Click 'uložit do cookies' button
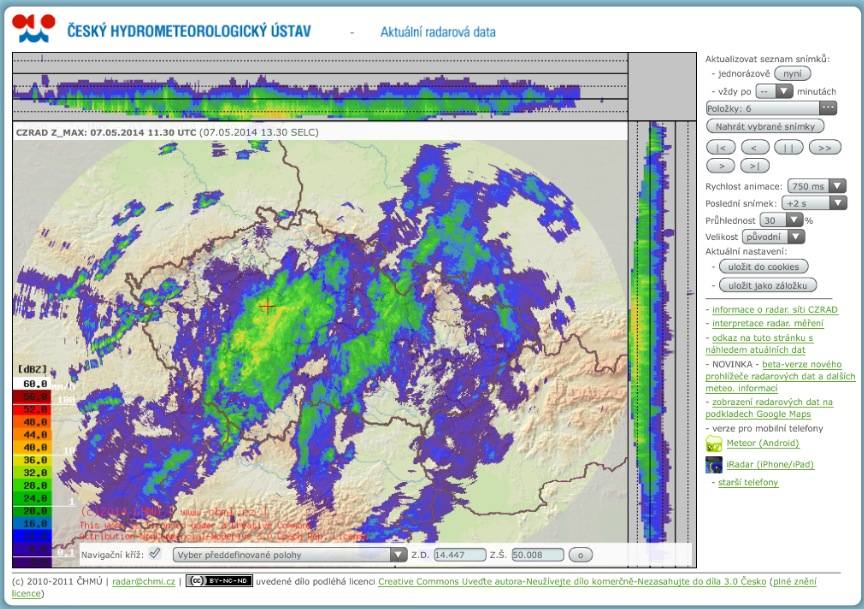Image resolution: width=864 pixels, height=609 pixels. [x=763, y=267]
